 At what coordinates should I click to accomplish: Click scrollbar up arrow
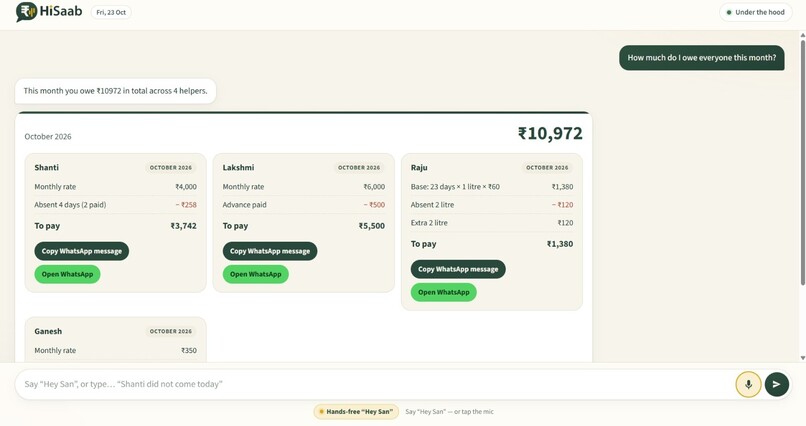point(802,35)
